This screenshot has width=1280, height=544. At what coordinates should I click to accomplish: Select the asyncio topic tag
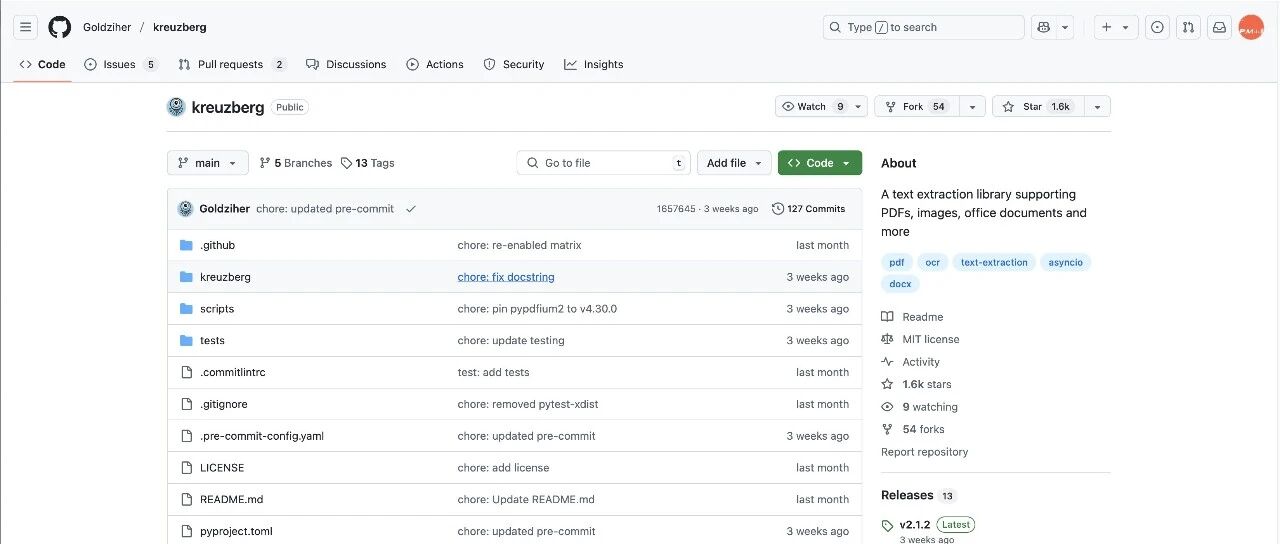coord(1065,262)
